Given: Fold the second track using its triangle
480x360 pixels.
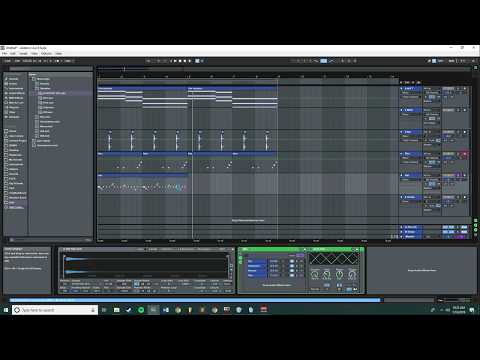Looking at the screenshot, I should 402,110.
